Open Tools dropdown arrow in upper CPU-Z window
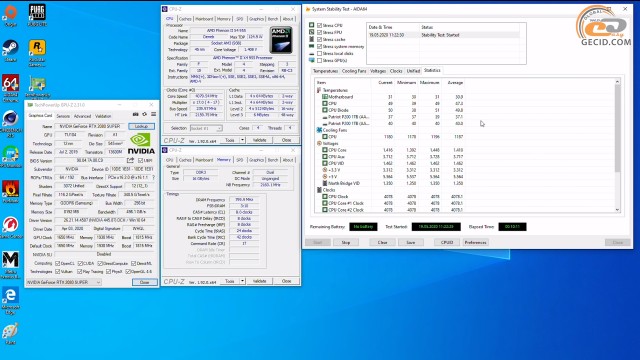The width and height of the screenshot is (640, 360). pyautogui.click(x=242, y=140)
